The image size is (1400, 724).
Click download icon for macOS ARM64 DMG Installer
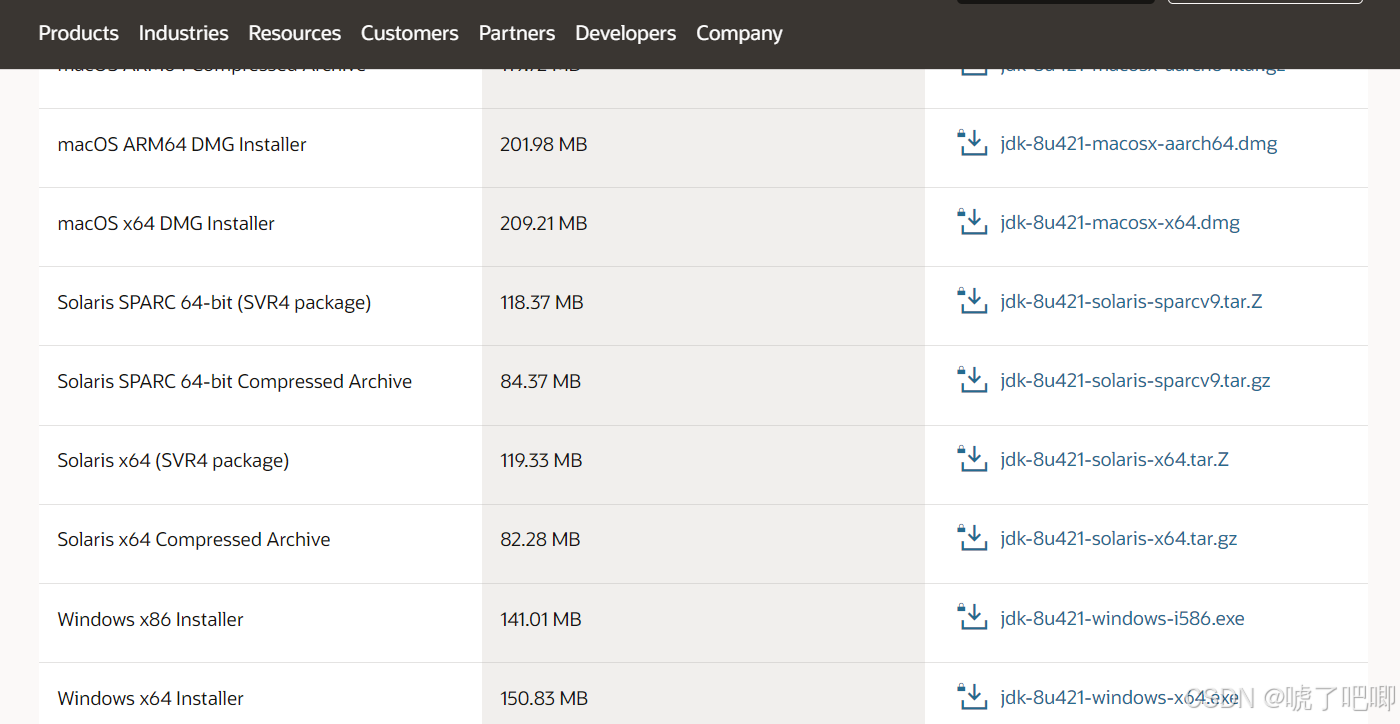coord(973,143)
